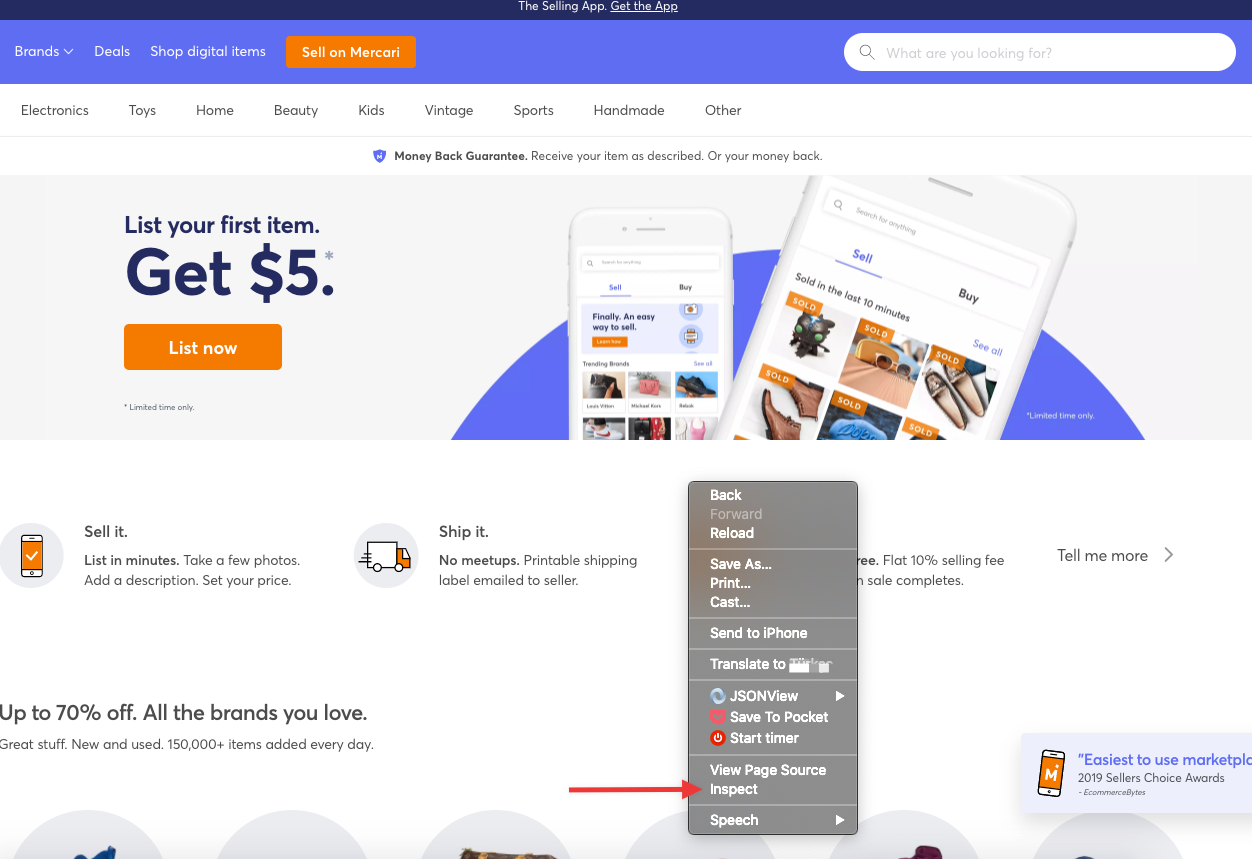The width and height of the screenshot is (1252, 859).
Task: Open the Get the App link
Action: pos(644,6)
